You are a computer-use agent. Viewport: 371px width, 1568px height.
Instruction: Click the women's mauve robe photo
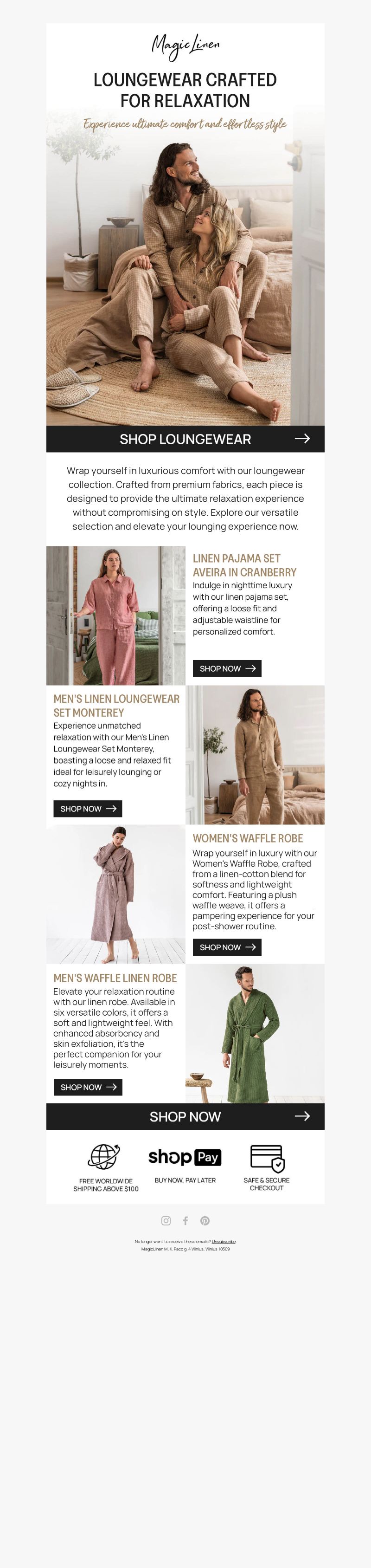coord(115,894)
